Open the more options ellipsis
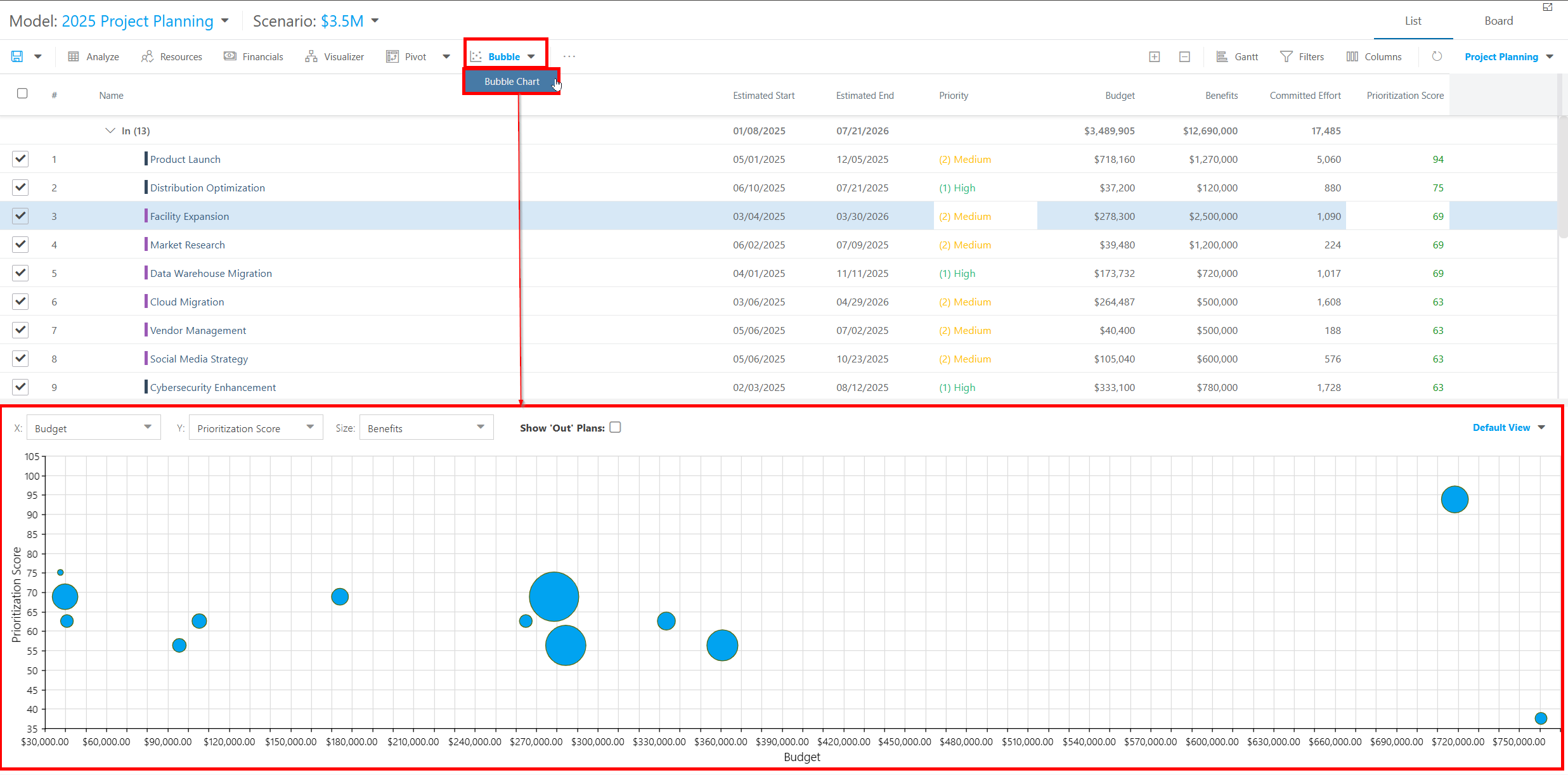This screenshot has width=1568, height=775. pos(569,56)
